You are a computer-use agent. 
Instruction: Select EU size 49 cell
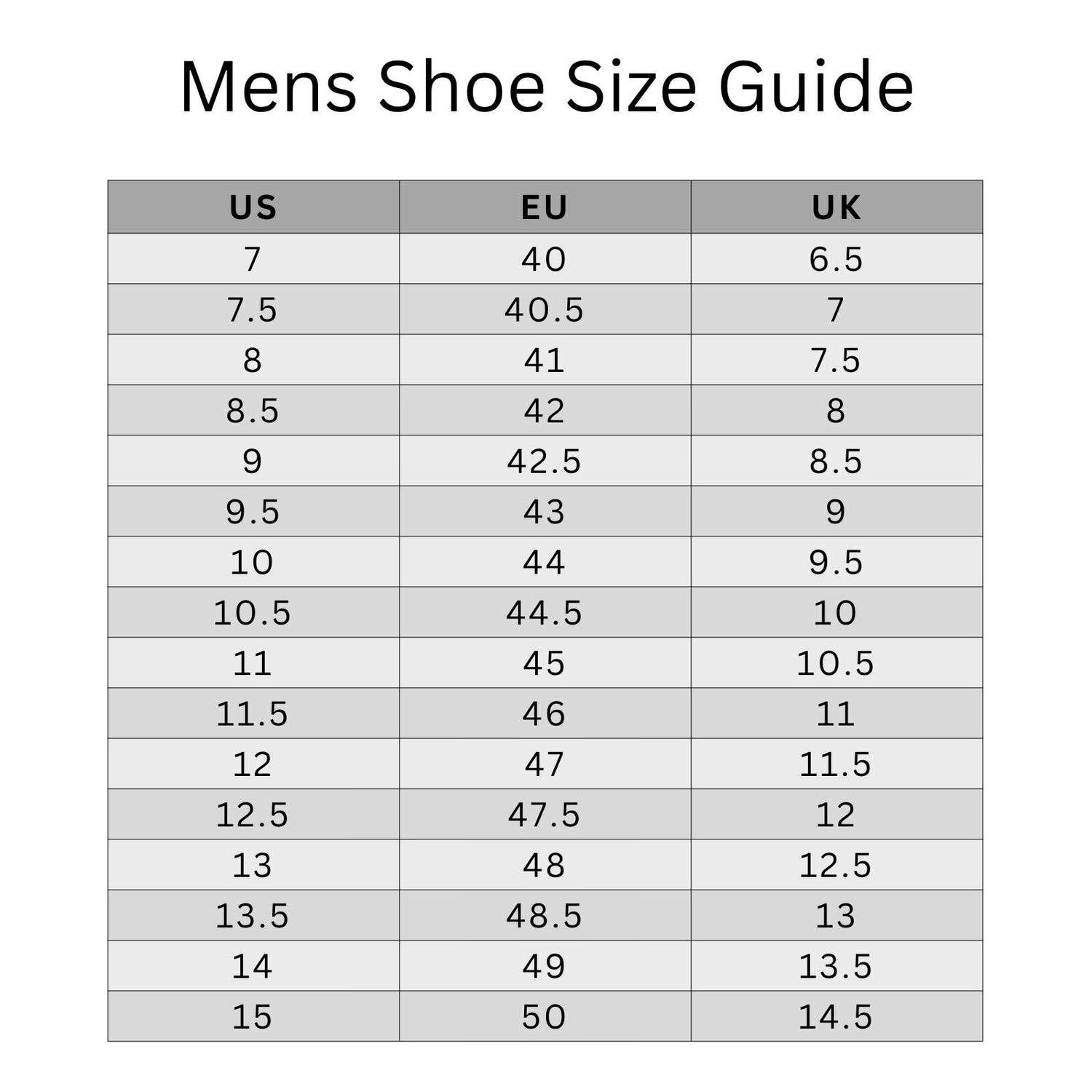[545, 966]
